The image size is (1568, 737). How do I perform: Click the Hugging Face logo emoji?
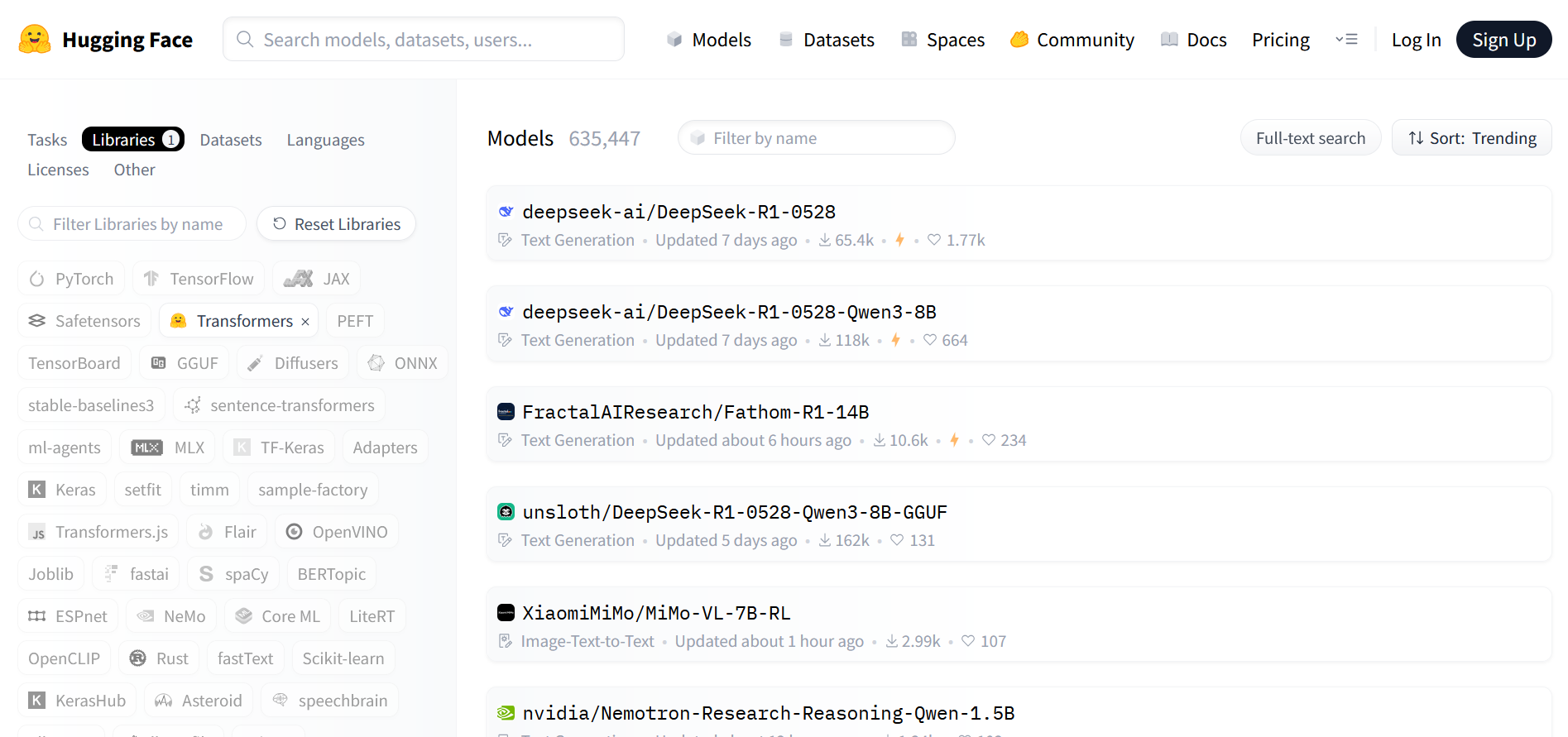pyautogui.click(x=35, y=39)
